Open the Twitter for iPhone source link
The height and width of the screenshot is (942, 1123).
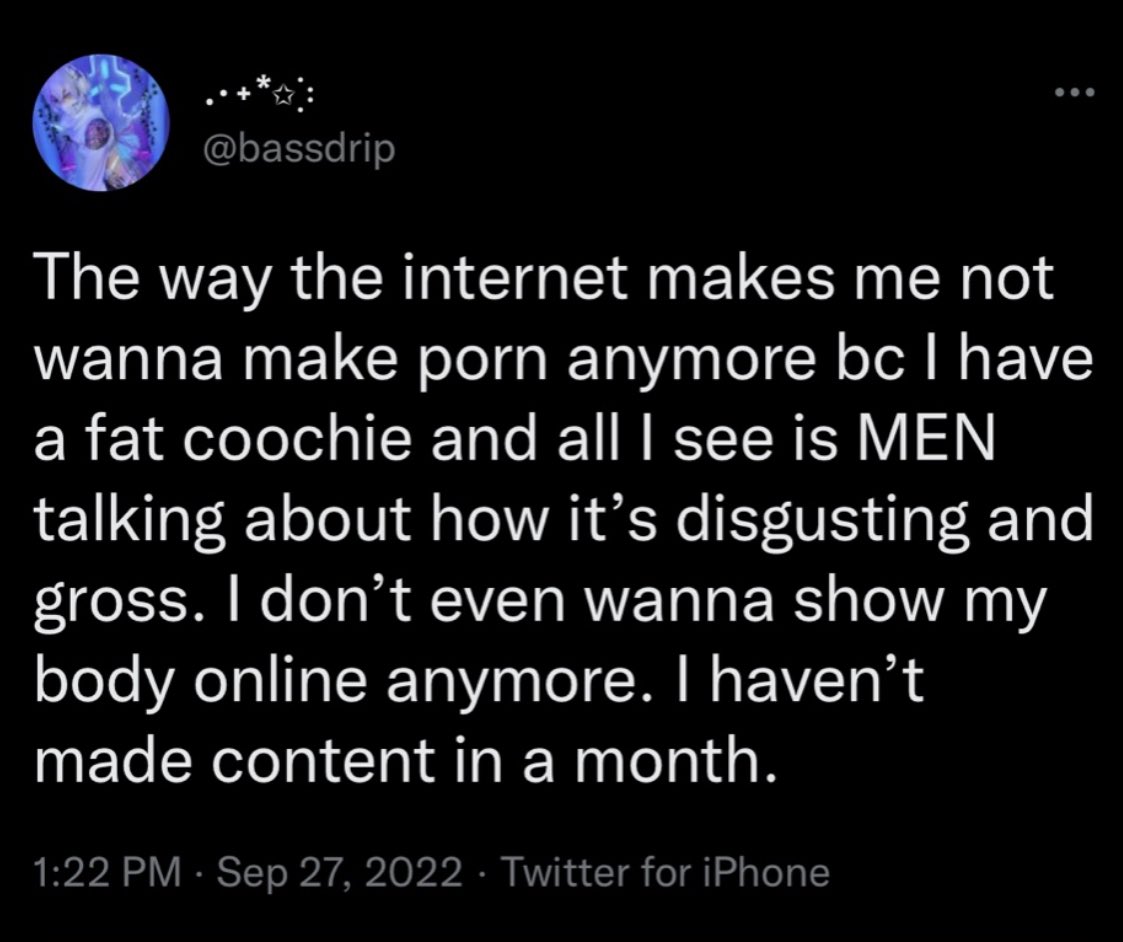[x=665, y=873]
